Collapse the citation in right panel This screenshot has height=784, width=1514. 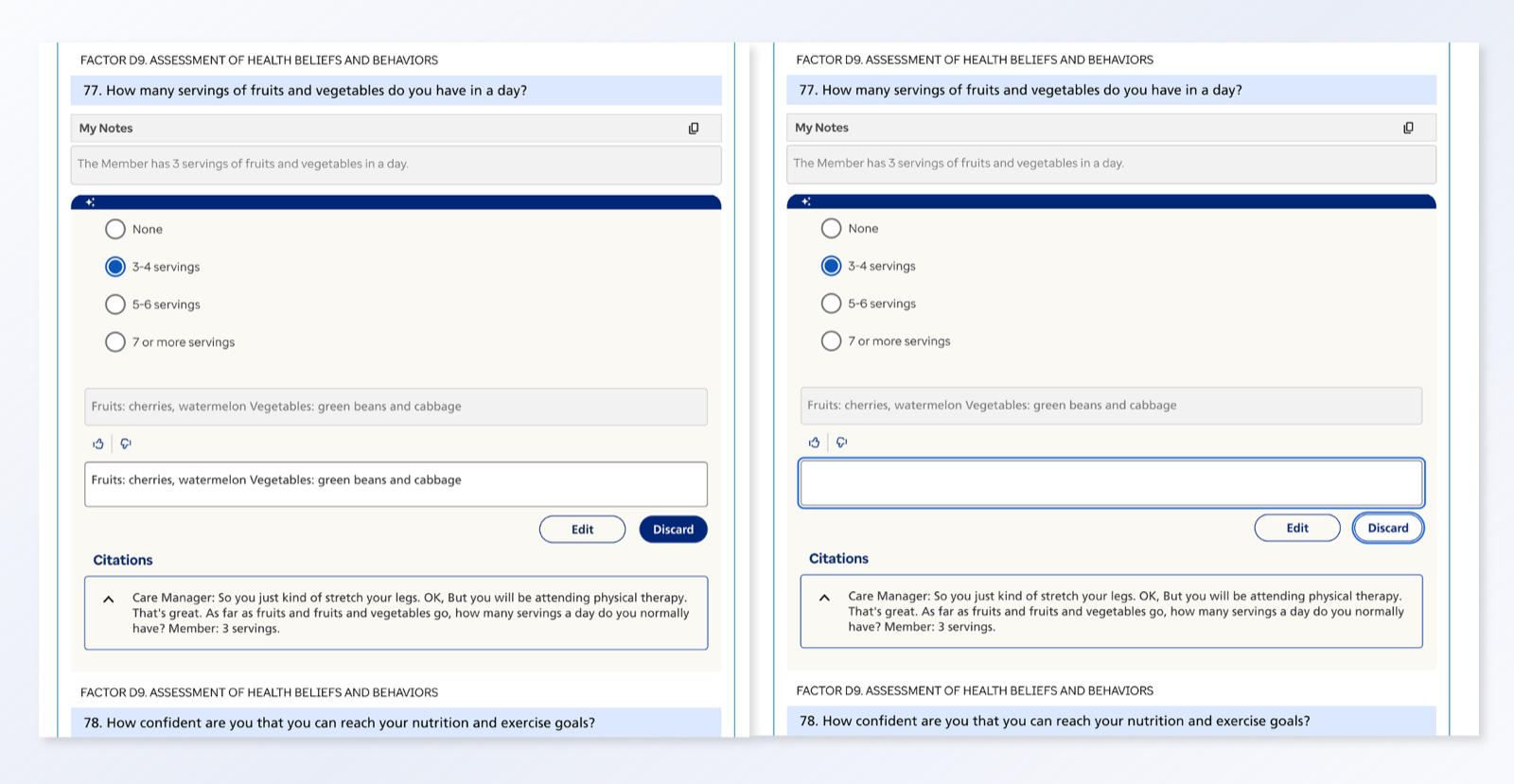tap(824, 597)
